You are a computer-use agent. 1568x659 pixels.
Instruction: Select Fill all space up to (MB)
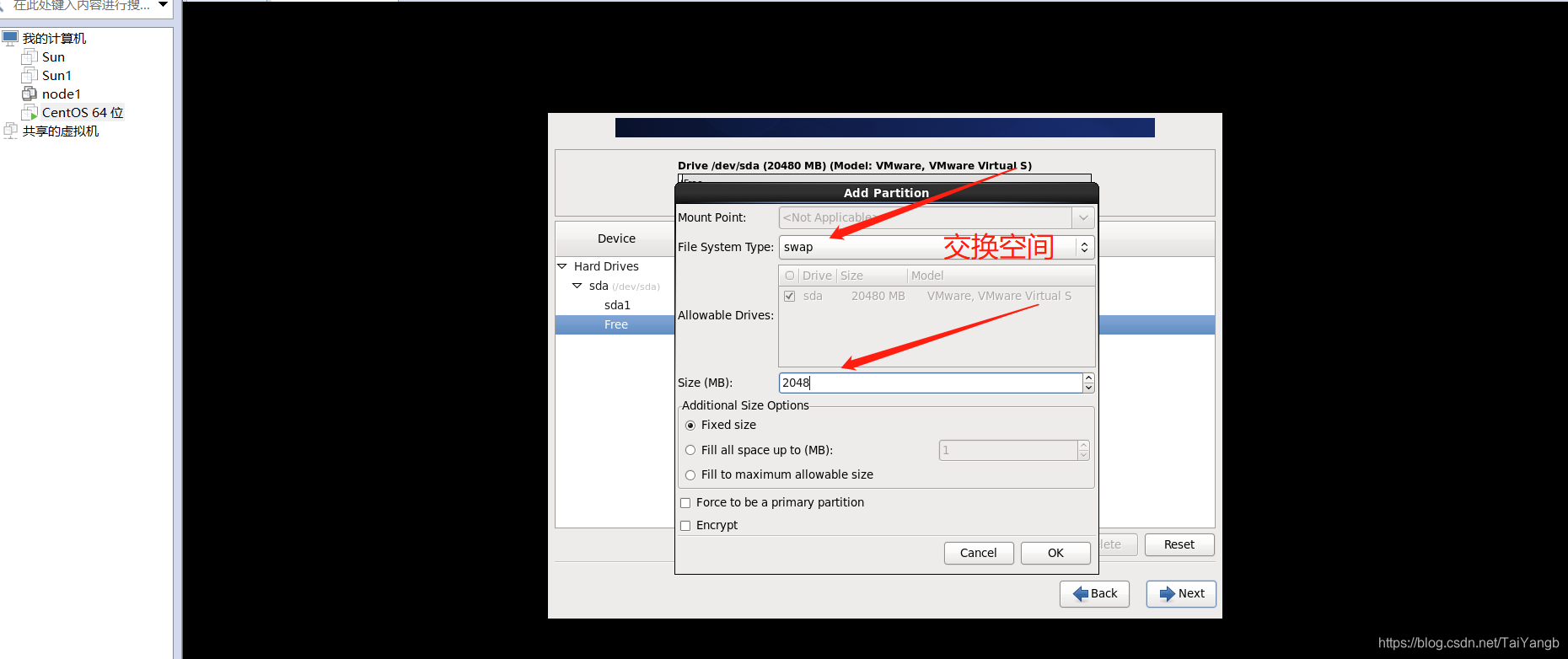click(x=690, y=450)
